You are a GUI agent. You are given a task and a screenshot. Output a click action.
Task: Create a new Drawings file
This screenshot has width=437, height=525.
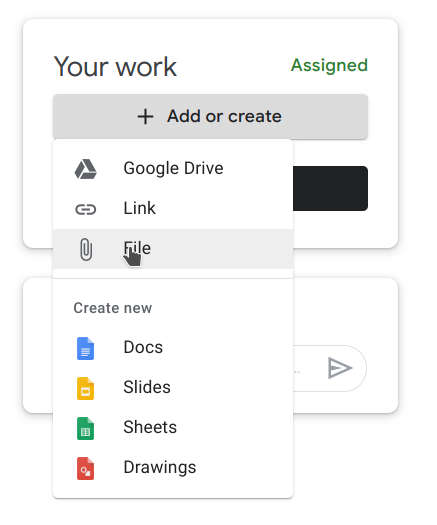173,468
